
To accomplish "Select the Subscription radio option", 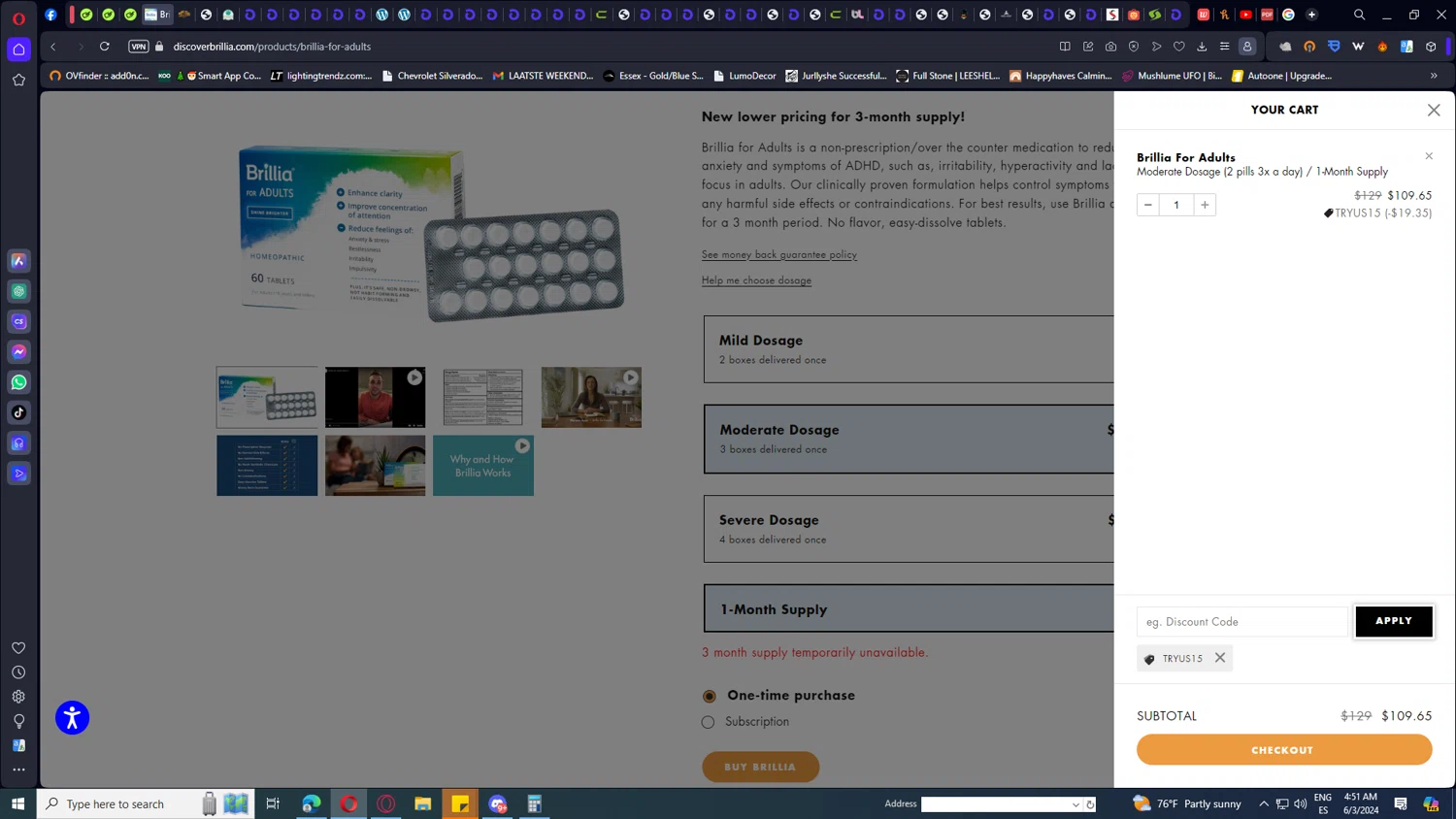I will coord(708,722).
